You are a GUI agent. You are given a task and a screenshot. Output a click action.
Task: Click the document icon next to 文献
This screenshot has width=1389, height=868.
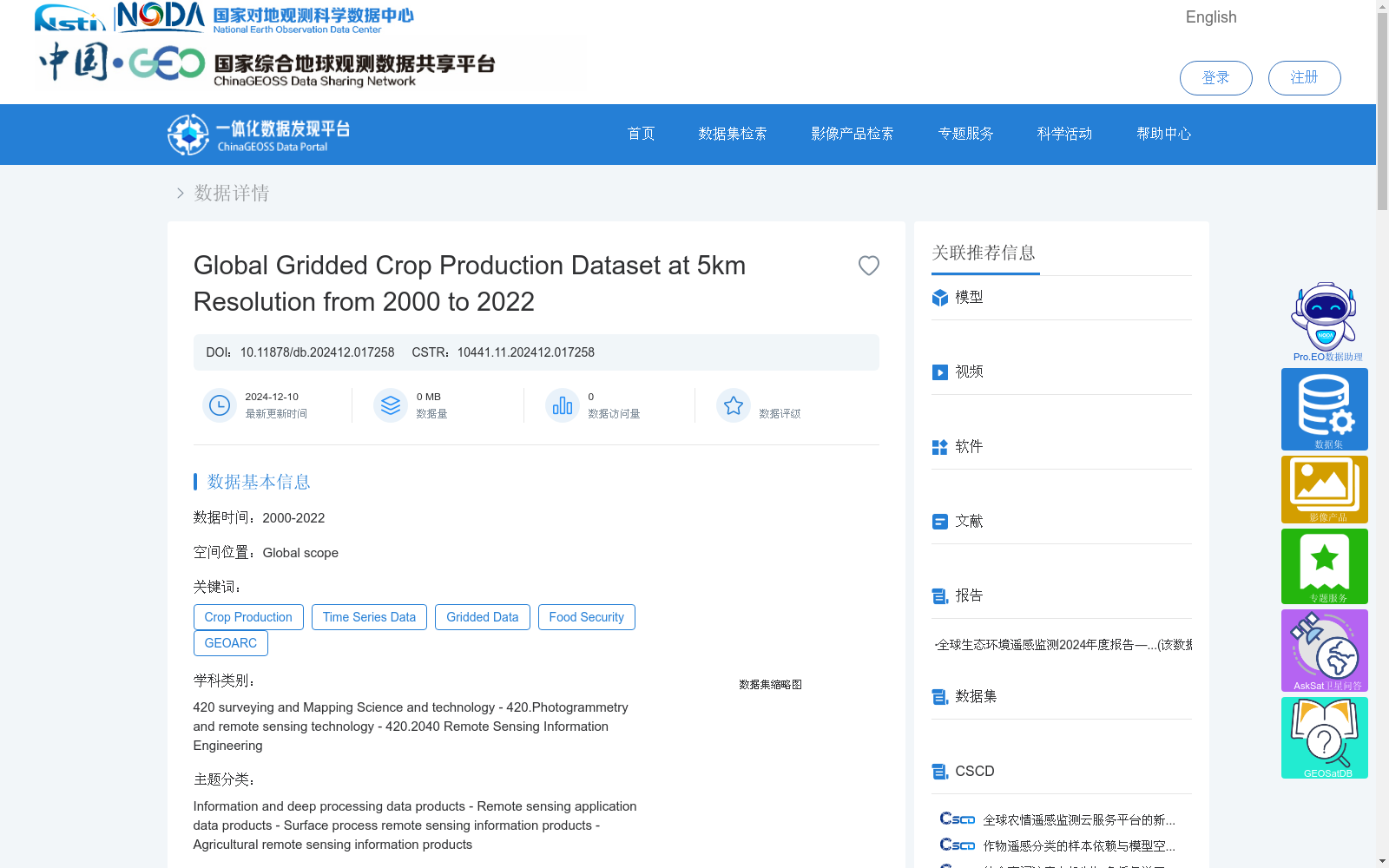pyautogui.click(x=940, y=522)
